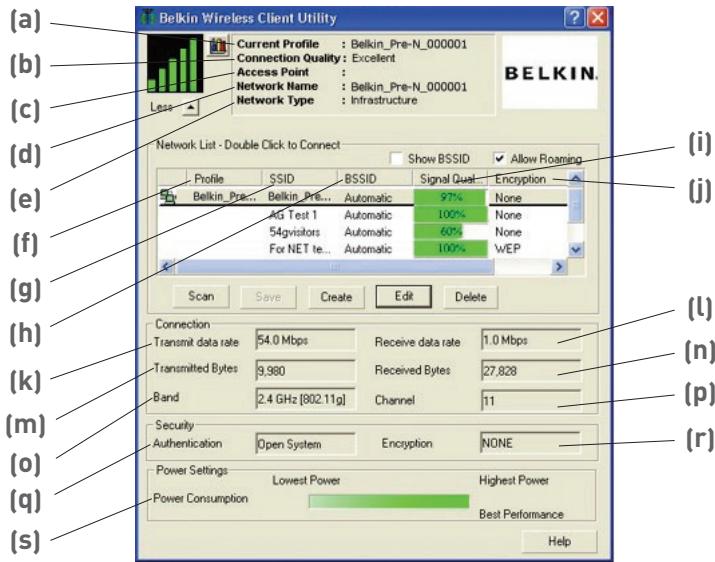Viewport: 715px width, 562px height.
Task: Click the Transmit data rate field 54.0 Mbps
Action: click(305, 340)
